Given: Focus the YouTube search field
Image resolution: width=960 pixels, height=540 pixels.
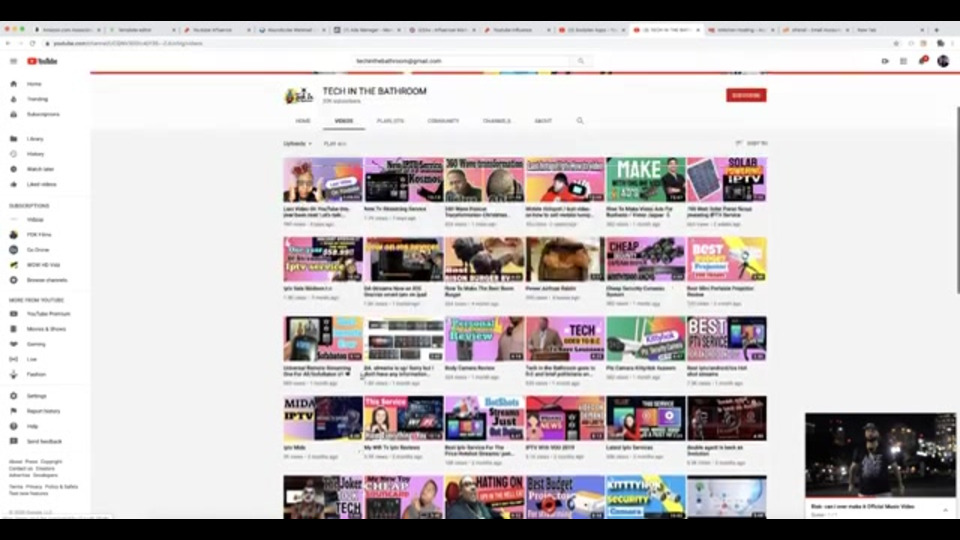Looking at the screenshot, I should [x=462, y=61].
